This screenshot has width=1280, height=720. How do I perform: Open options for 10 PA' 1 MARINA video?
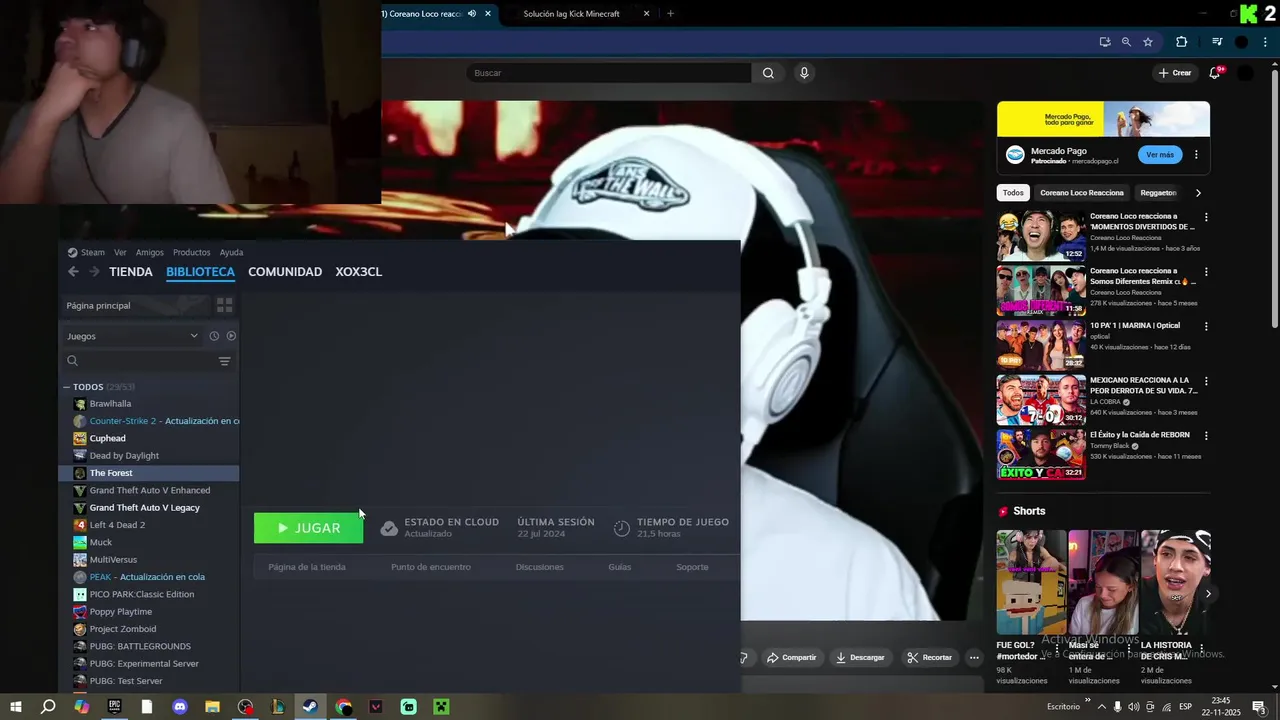[x=1206, y=326]
